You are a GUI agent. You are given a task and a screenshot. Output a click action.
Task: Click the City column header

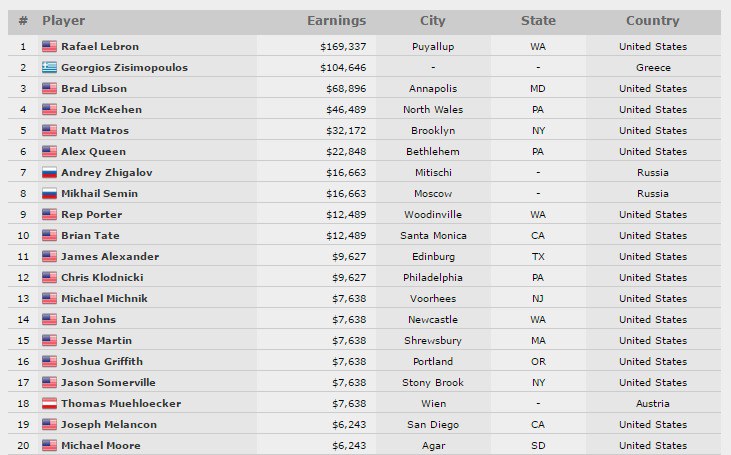click(433, 21)
